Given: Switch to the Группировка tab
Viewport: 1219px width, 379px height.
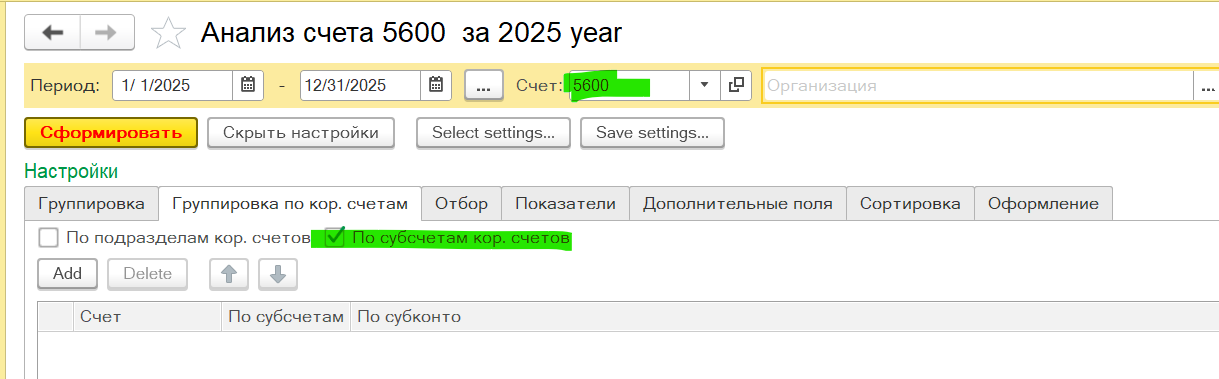Looking at the screenshot, I should point(91,203).
